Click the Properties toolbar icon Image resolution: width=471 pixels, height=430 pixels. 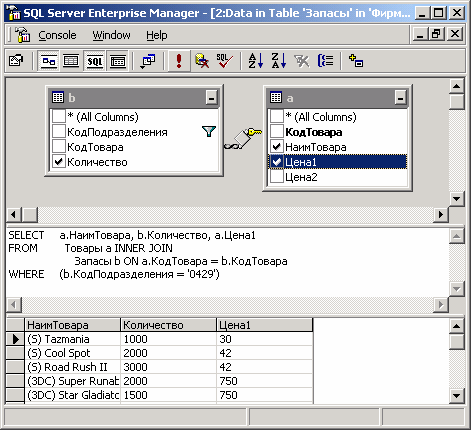pos(16,61)
